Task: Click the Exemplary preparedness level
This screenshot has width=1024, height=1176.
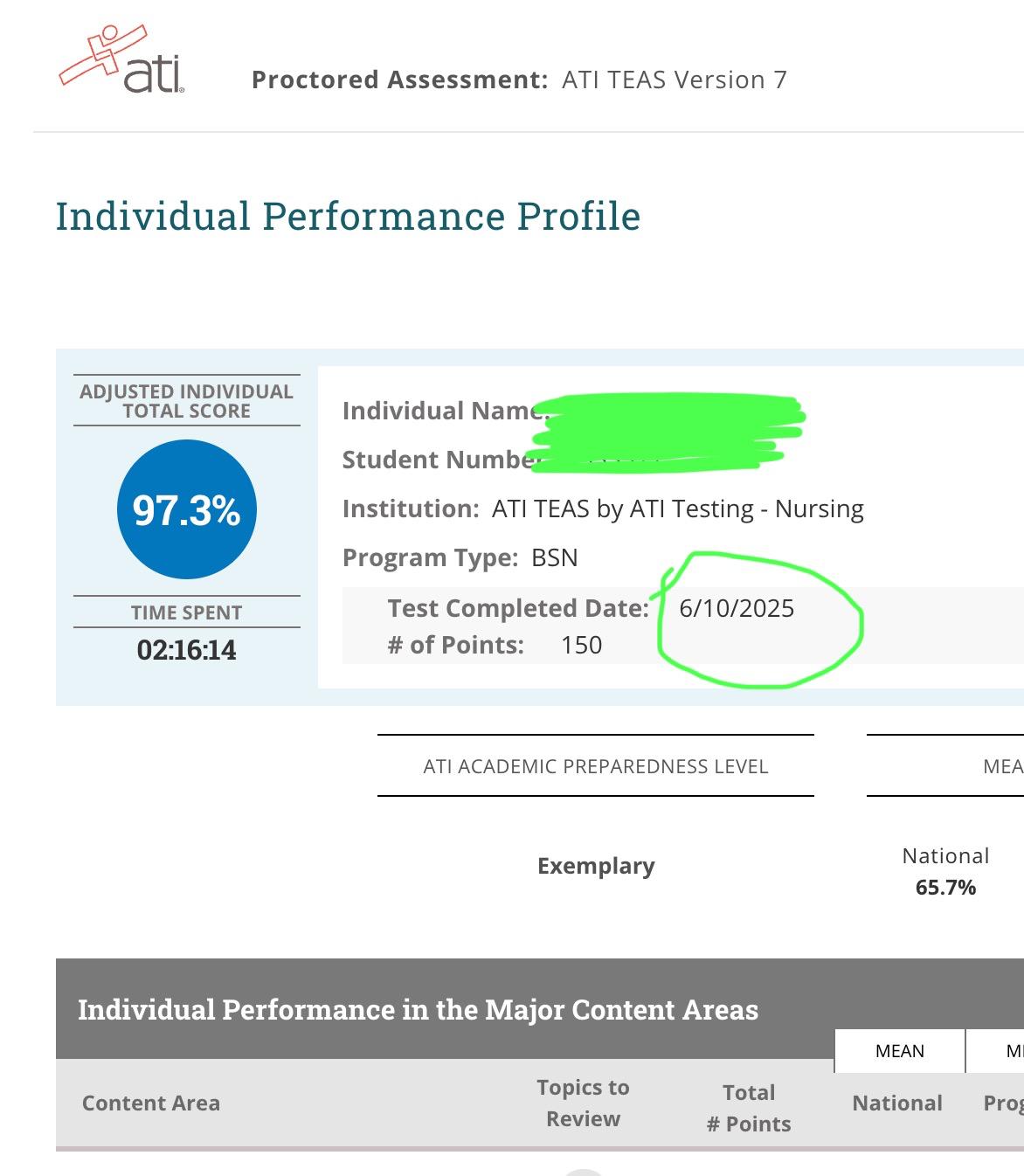Action: point(596,866)
